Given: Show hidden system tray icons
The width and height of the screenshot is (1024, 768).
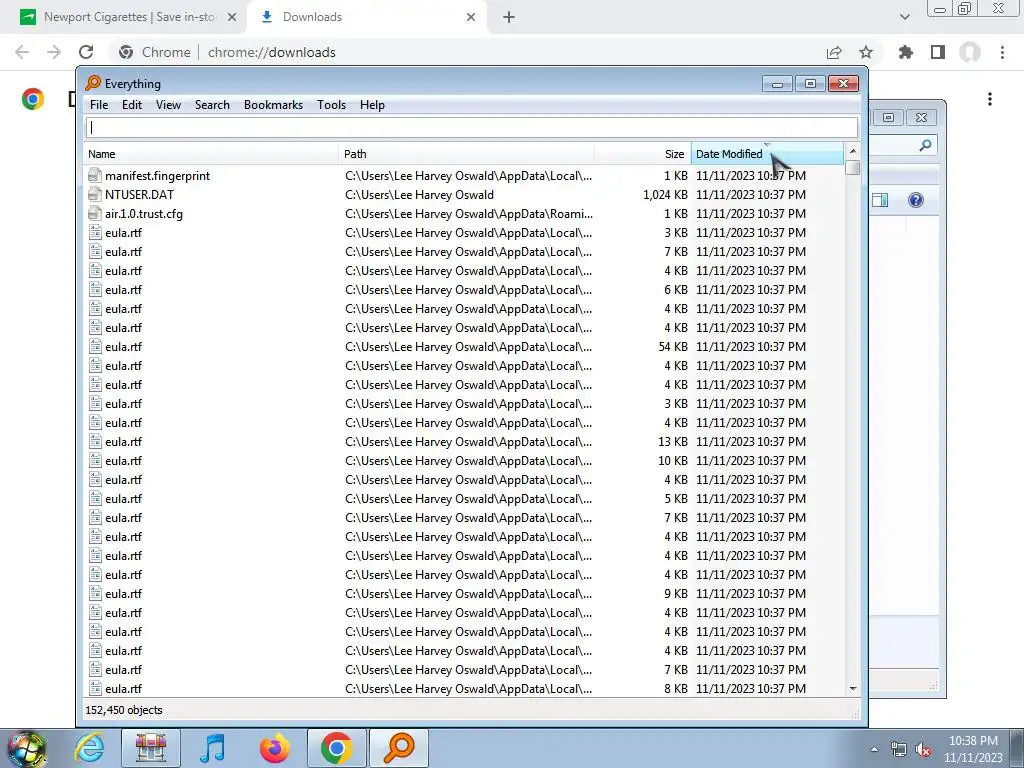Looking at the screenshot, I should 874,749.
